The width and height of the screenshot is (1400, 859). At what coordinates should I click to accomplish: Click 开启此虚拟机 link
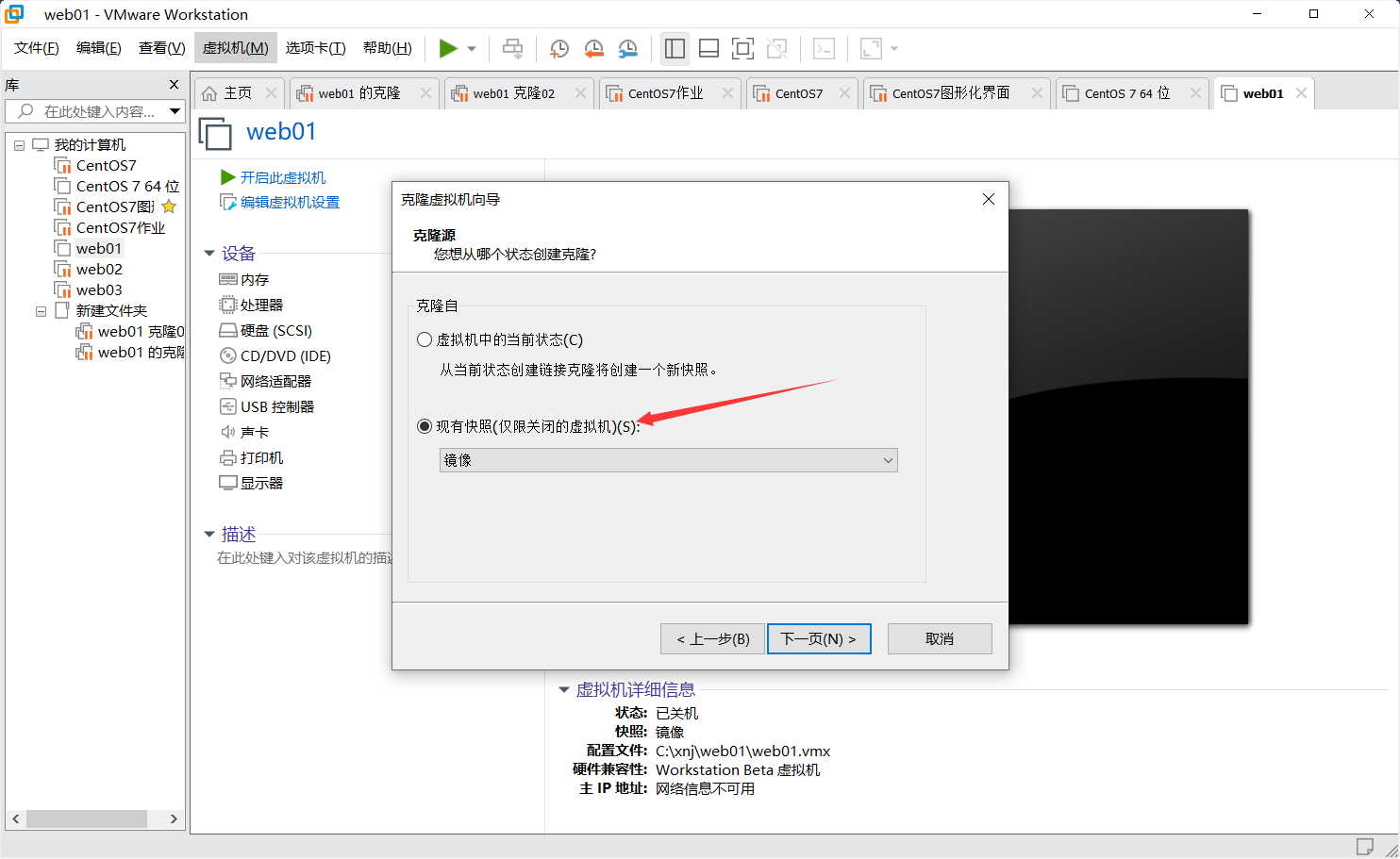pyautogui.click(x=282, y=177)
